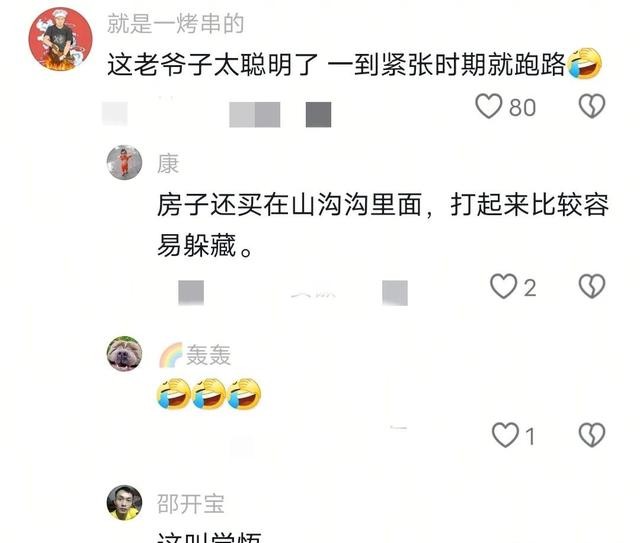Dislike the comment with 80 likes
640x543 pixels.
592,106
